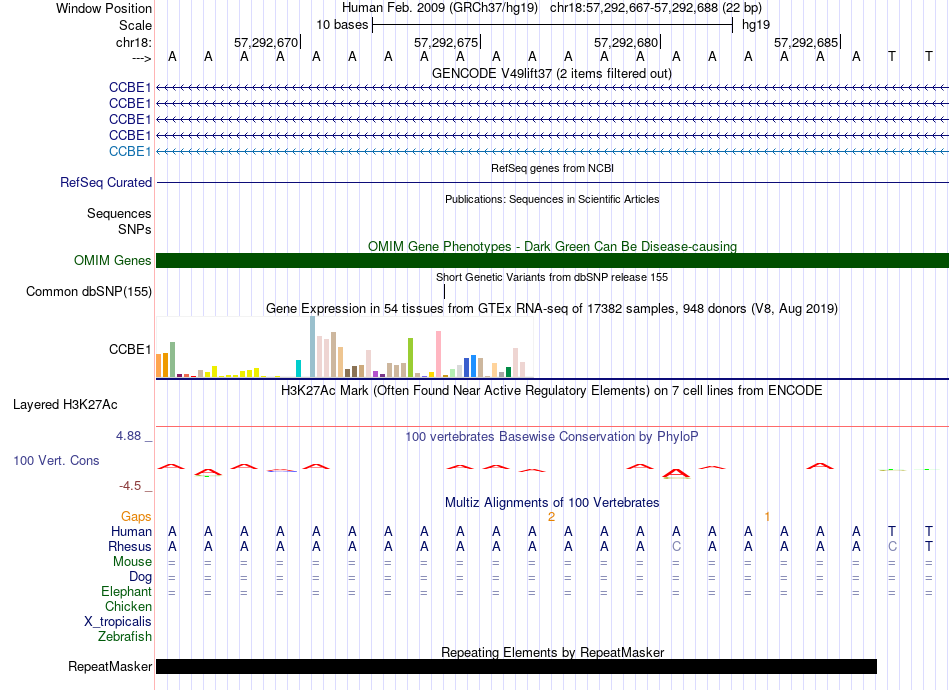The image size is (950, 690).
Task: Click the RepeatMasker track label
Action: [x=110, y=666]
